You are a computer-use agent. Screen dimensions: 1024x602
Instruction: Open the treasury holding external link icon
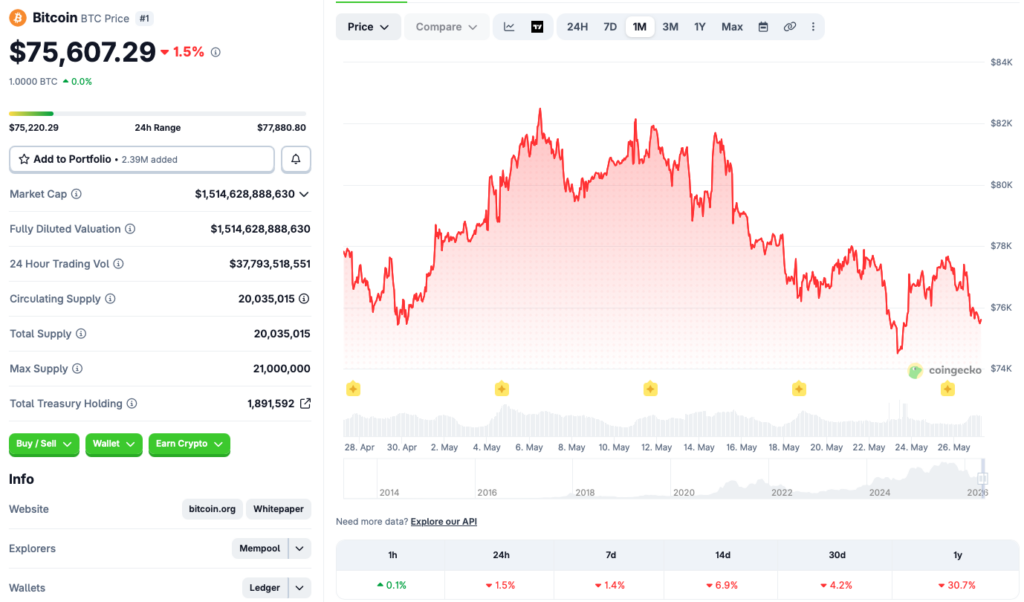tap(305, 404)
